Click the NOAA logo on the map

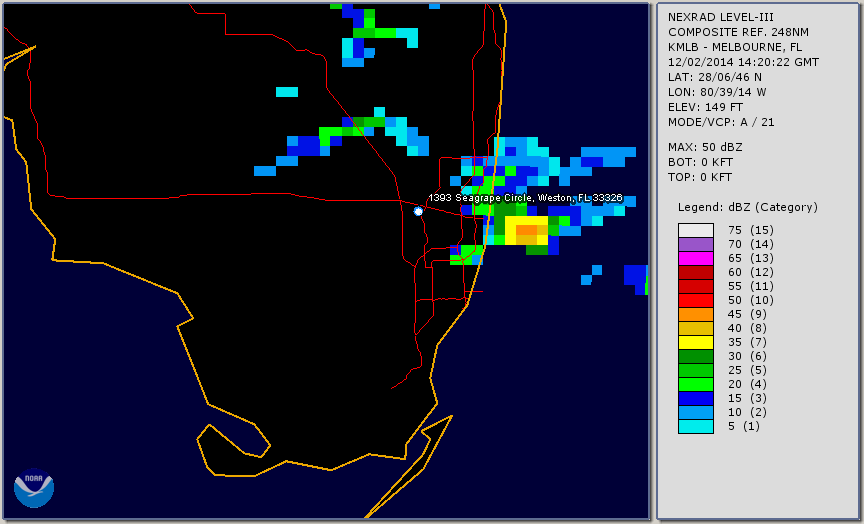pyautogui.click(x=34, y=488)
